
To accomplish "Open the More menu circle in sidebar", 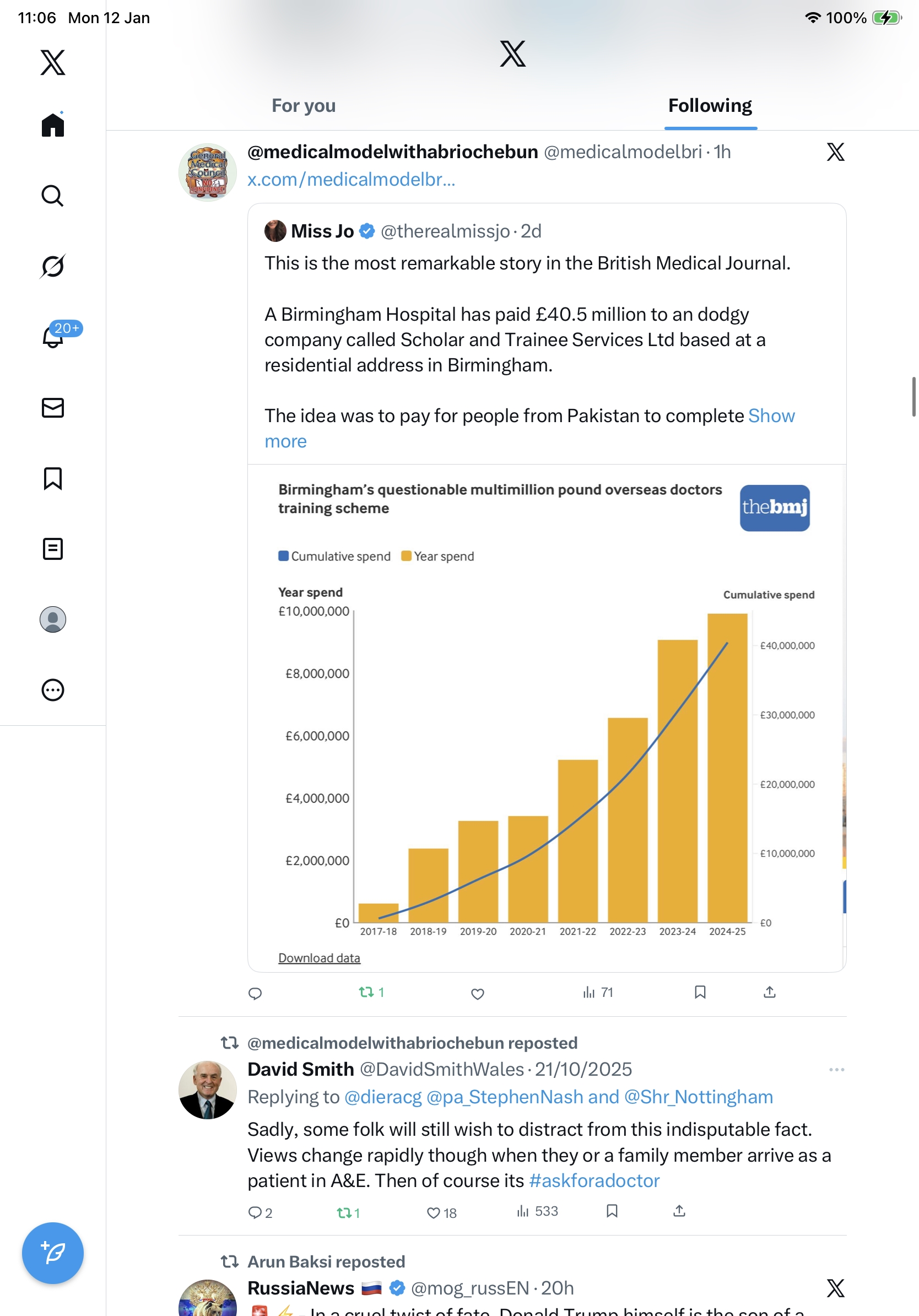I will tap(53, 689).
